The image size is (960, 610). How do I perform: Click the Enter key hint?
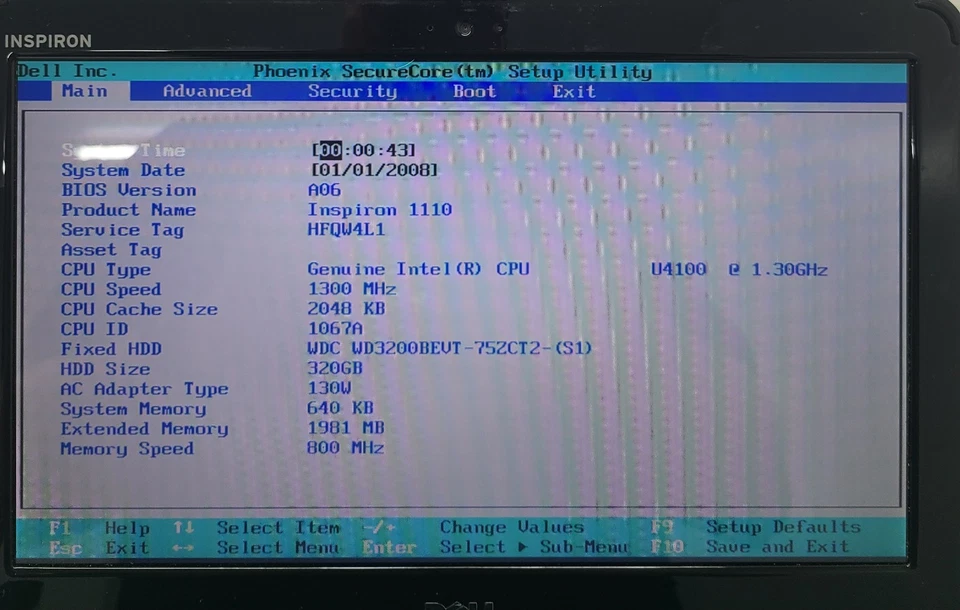tap(389, 547)
